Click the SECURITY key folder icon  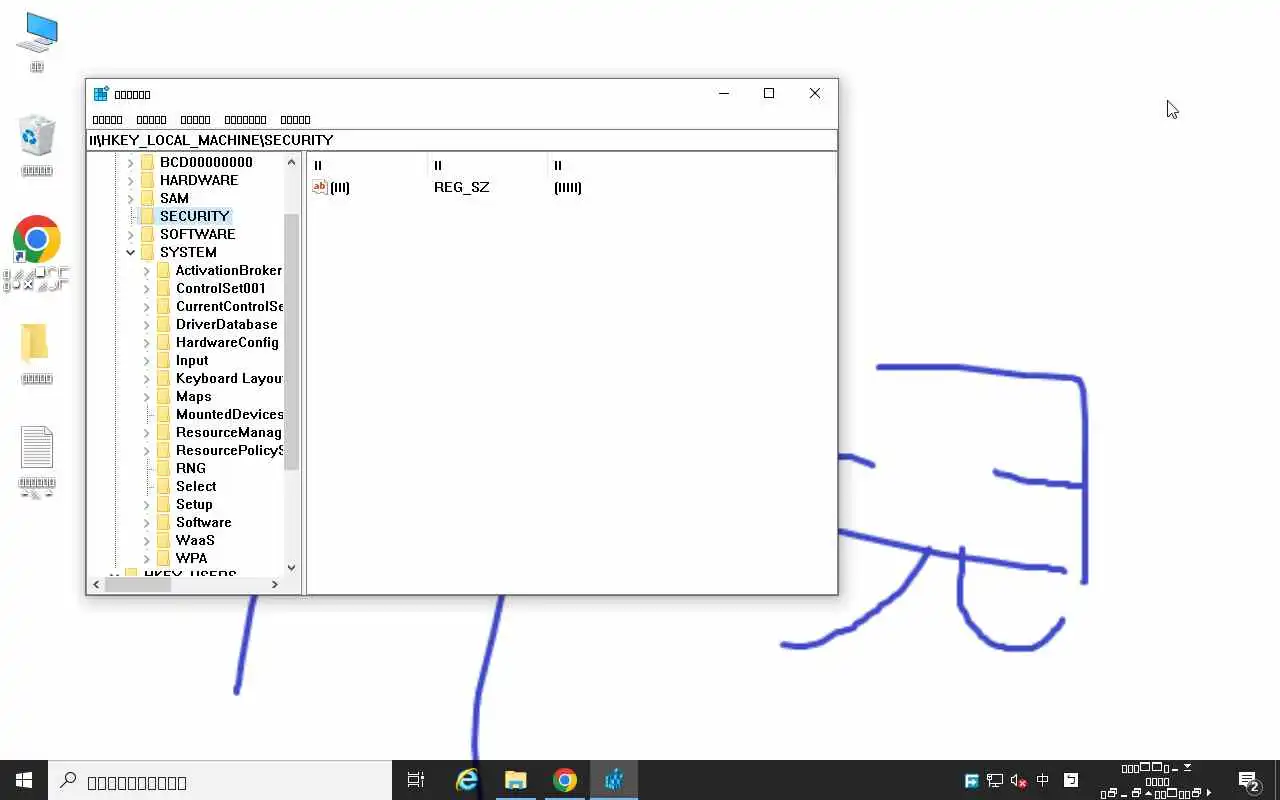148,216
